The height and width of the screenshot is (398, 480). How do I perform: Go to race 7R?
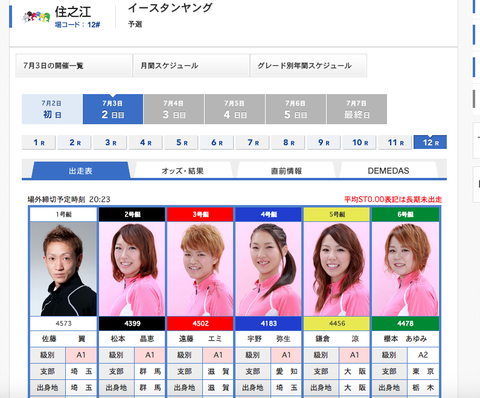pyautogui.click(x=253, y=143)
